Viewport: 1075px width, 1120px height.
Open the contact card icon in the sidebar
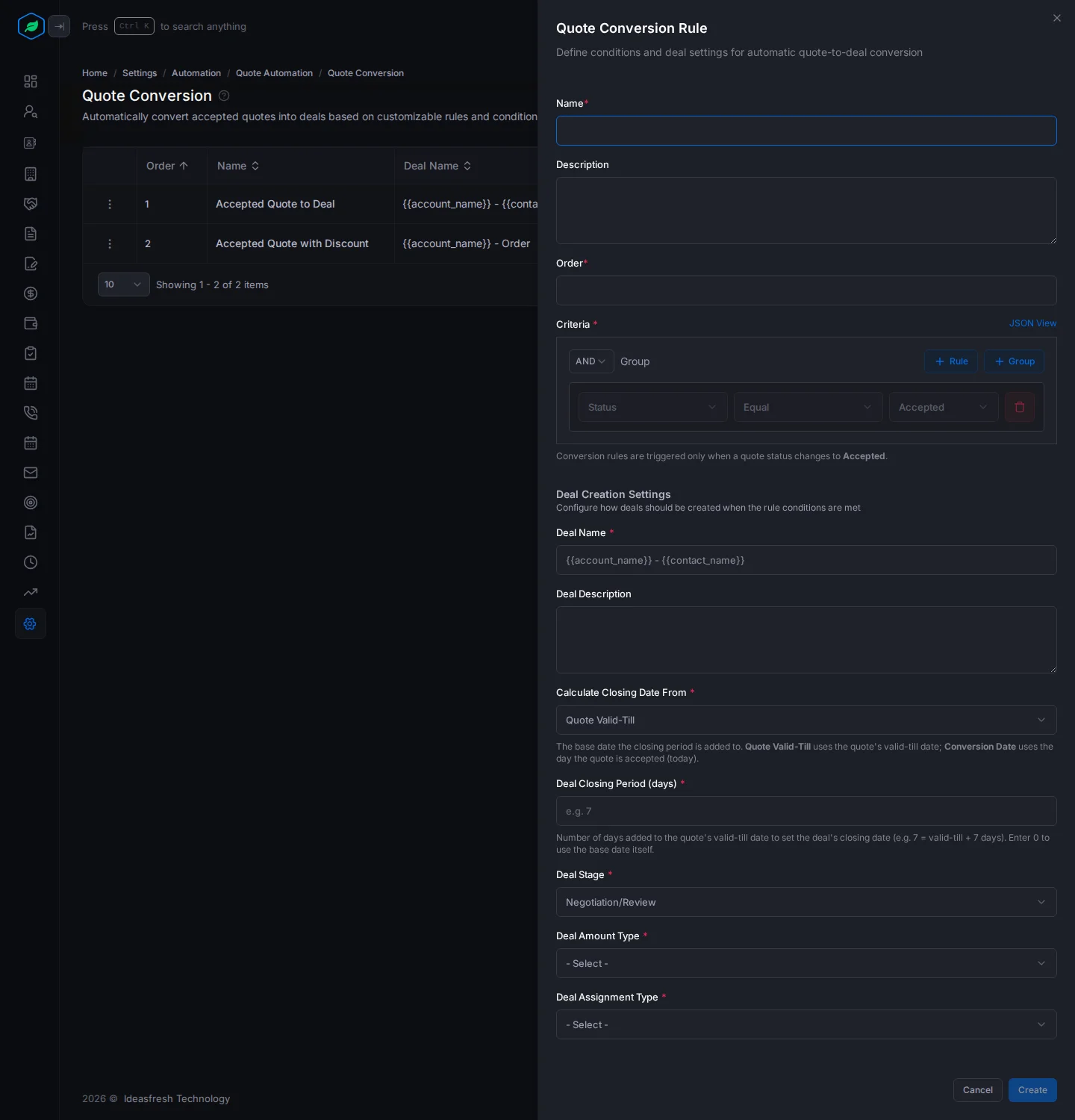[31, 143]
